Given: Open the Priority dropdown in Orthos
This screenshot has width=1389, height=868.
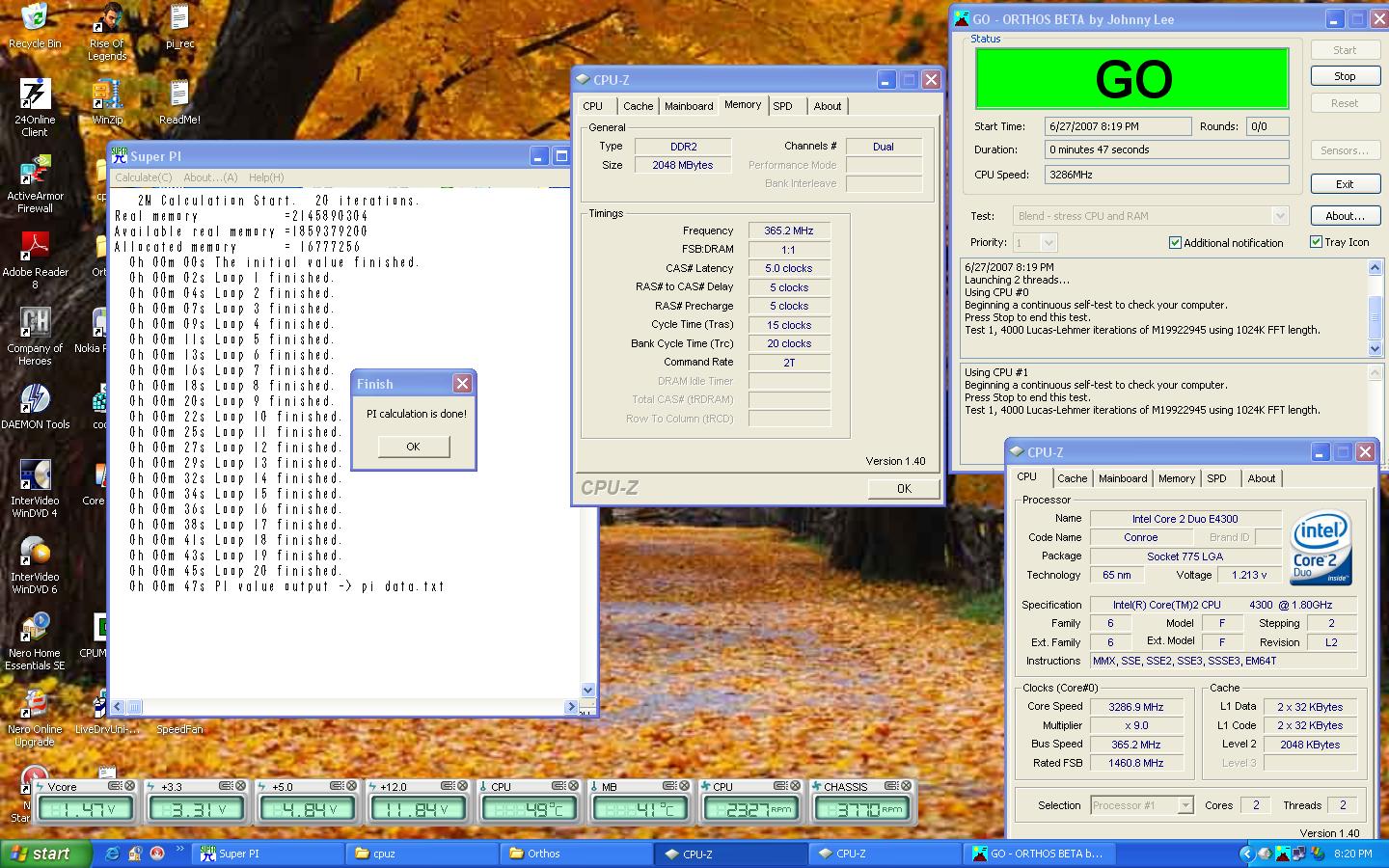Looking at the screenshot, I should click(1049, 242).
